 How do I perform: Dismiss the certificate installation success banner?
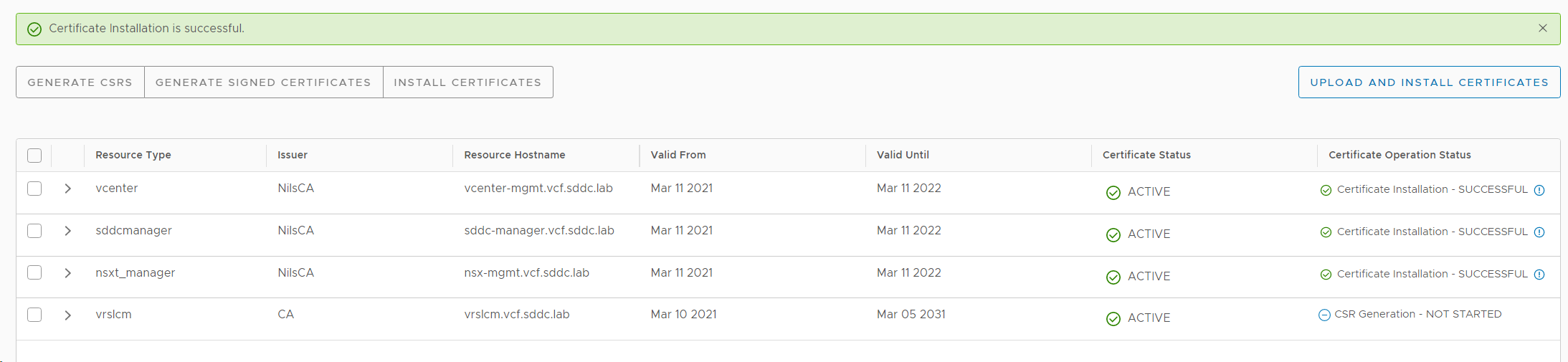point(1542,28)
